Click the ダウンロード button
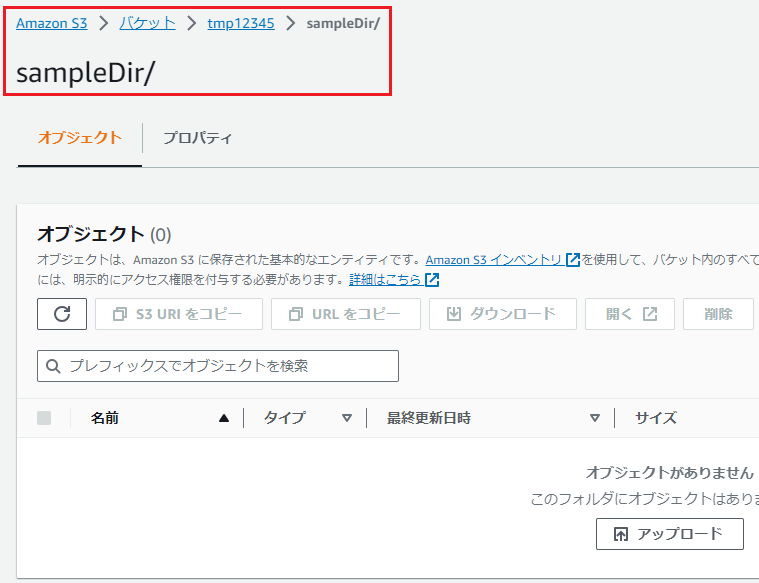The height and width of the screenshot is (583, 759). 502,314
